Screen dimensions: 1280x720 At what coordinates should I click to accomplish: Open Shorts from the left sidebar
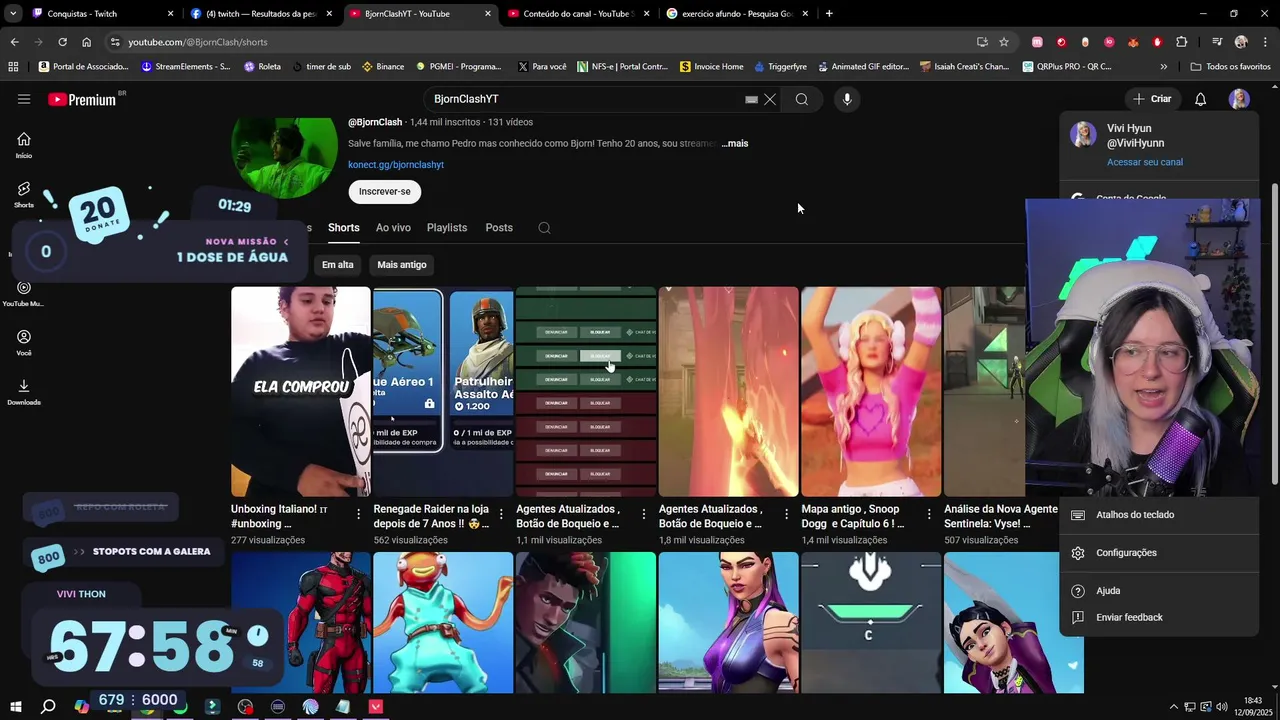tap(24, 194)
